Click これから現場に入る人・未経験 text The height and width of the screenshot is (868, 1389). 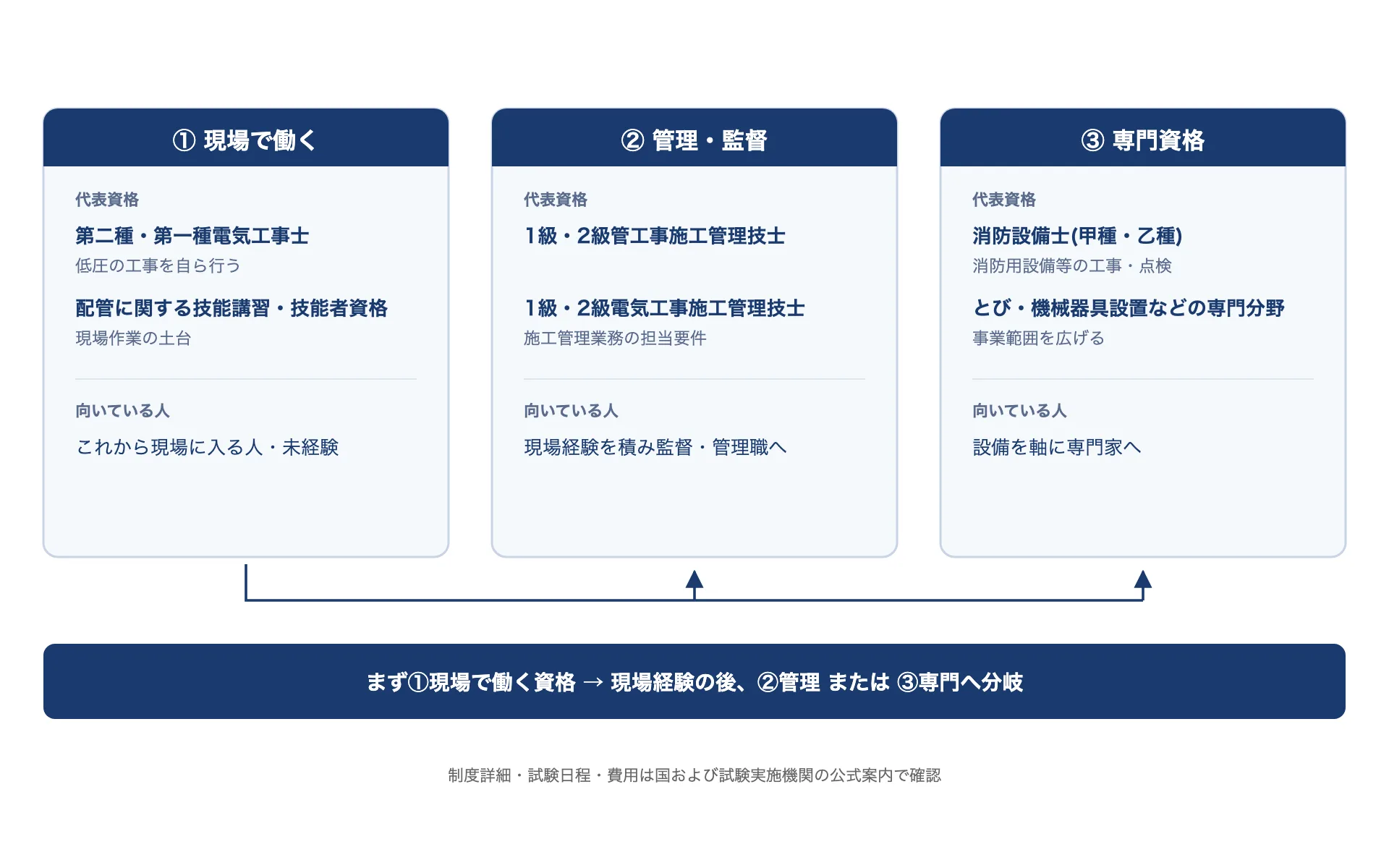tap(207, 447)
